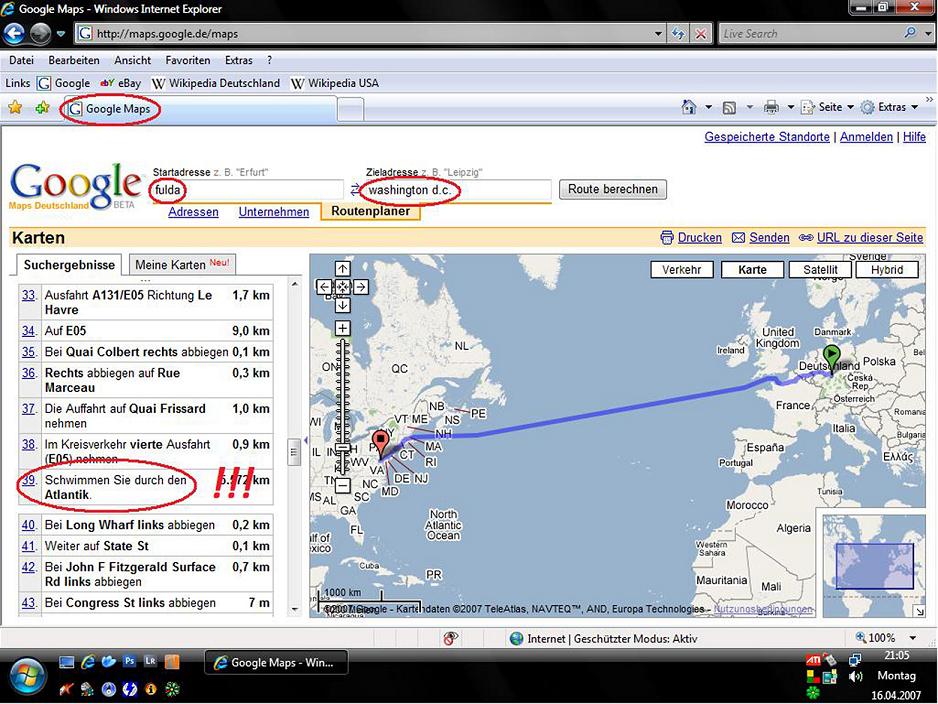Switch map to Karte view
This screenshot has width=938, height=704.
752,270
